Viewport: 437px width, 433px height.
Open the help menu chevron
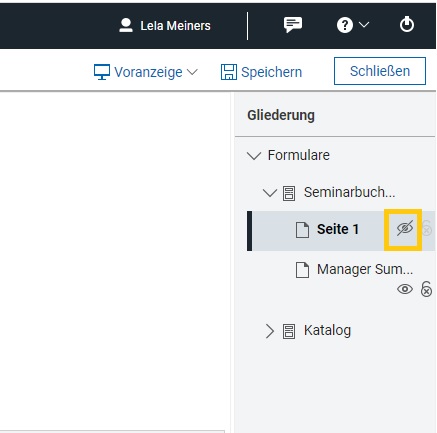364,24
